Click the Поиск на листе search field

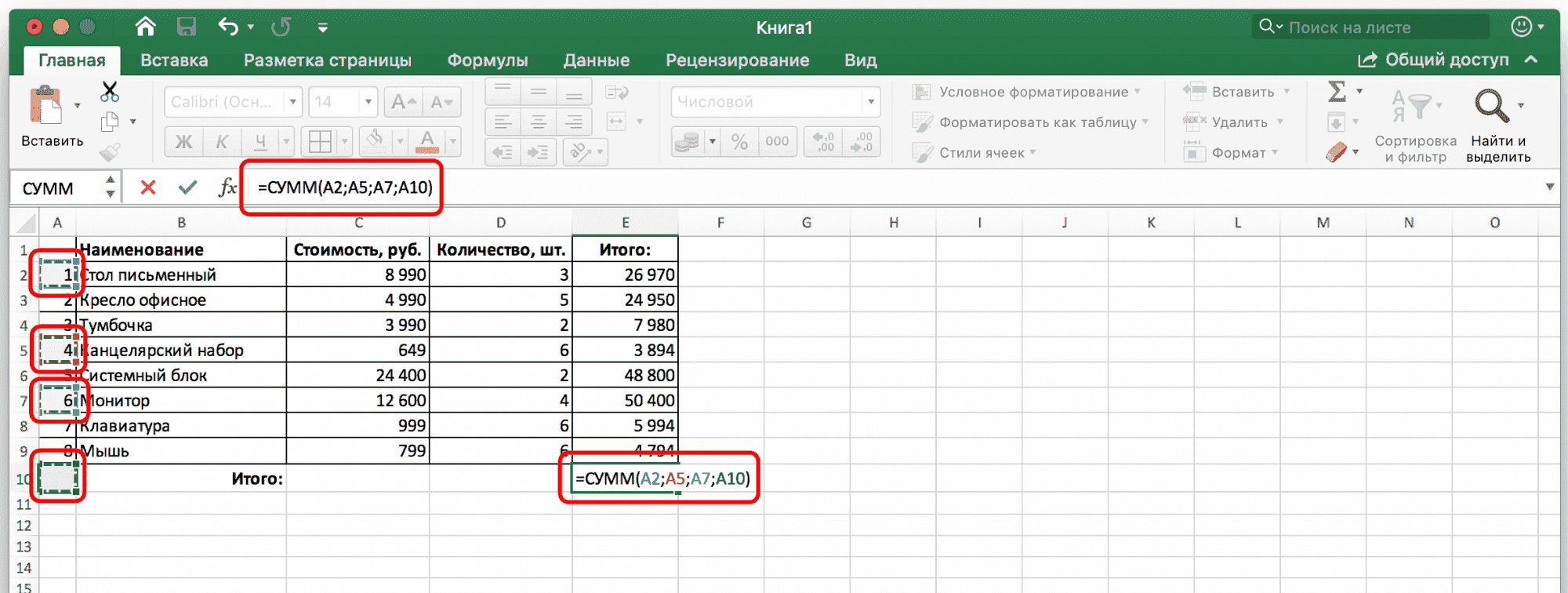[1380, 27]
